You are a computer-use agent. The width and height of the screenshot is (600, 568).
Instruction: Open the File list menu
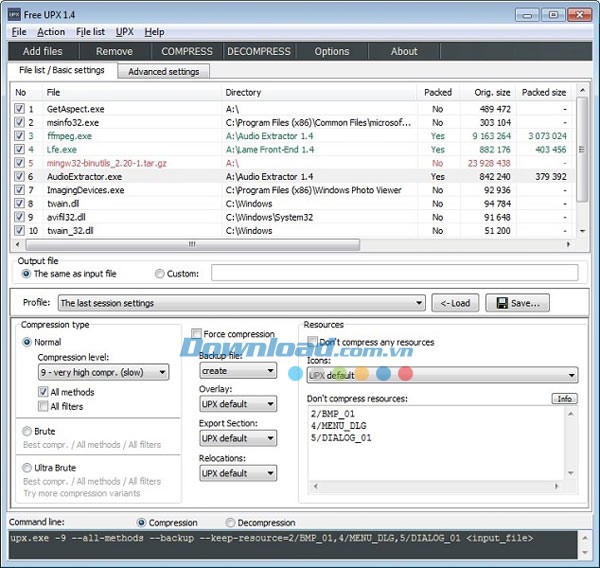[x=90, y=32]
